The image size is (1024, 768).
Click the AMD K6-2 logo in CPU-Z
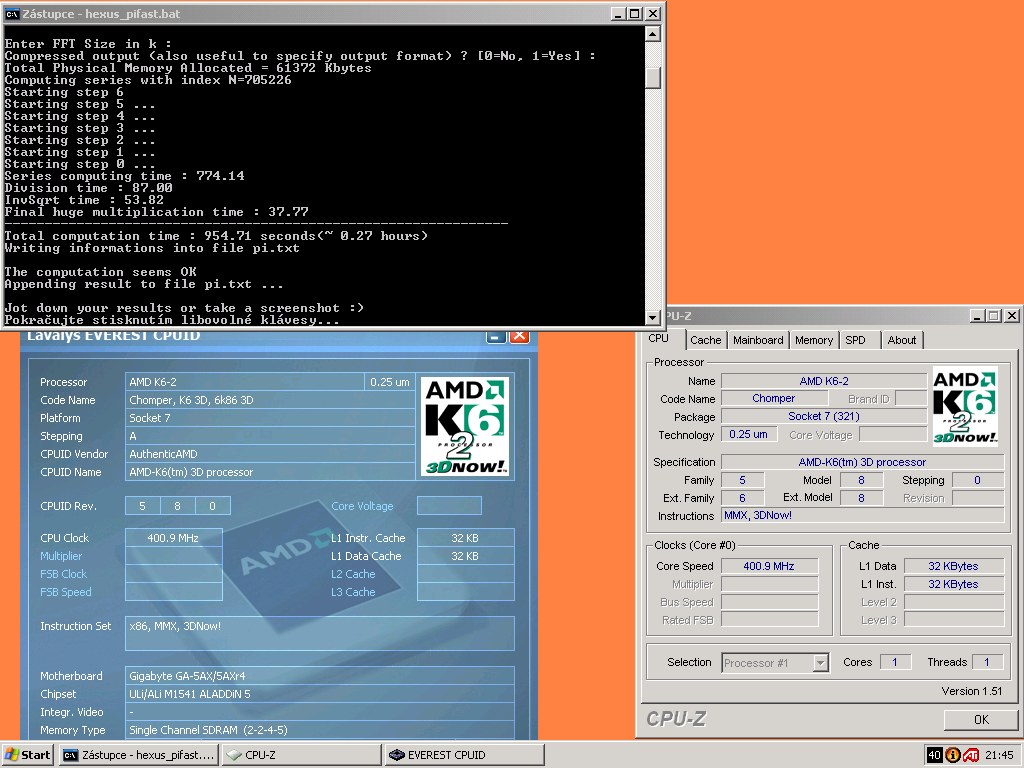coord(965,406)
